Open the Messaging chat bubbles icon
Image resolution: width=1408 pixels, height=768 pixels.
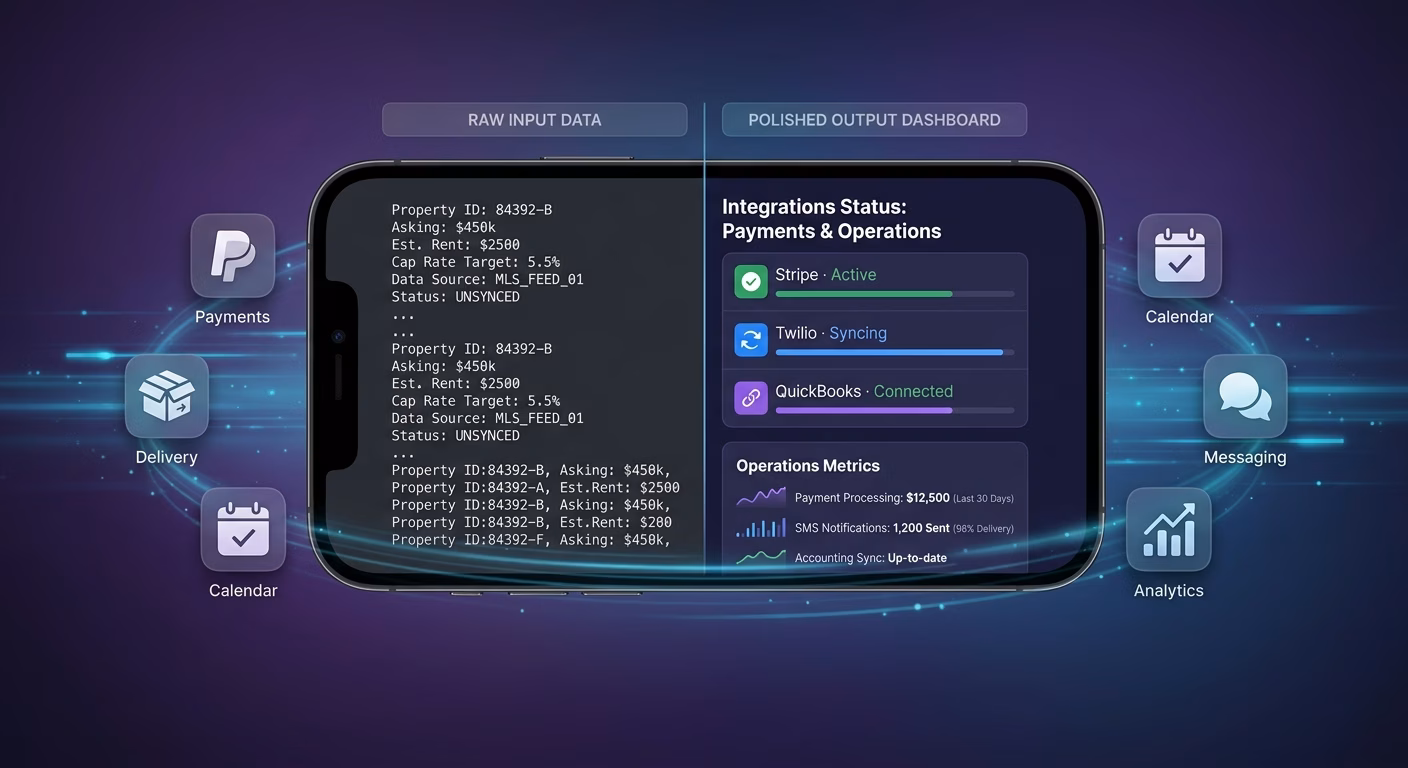[x=1245, y=396]
